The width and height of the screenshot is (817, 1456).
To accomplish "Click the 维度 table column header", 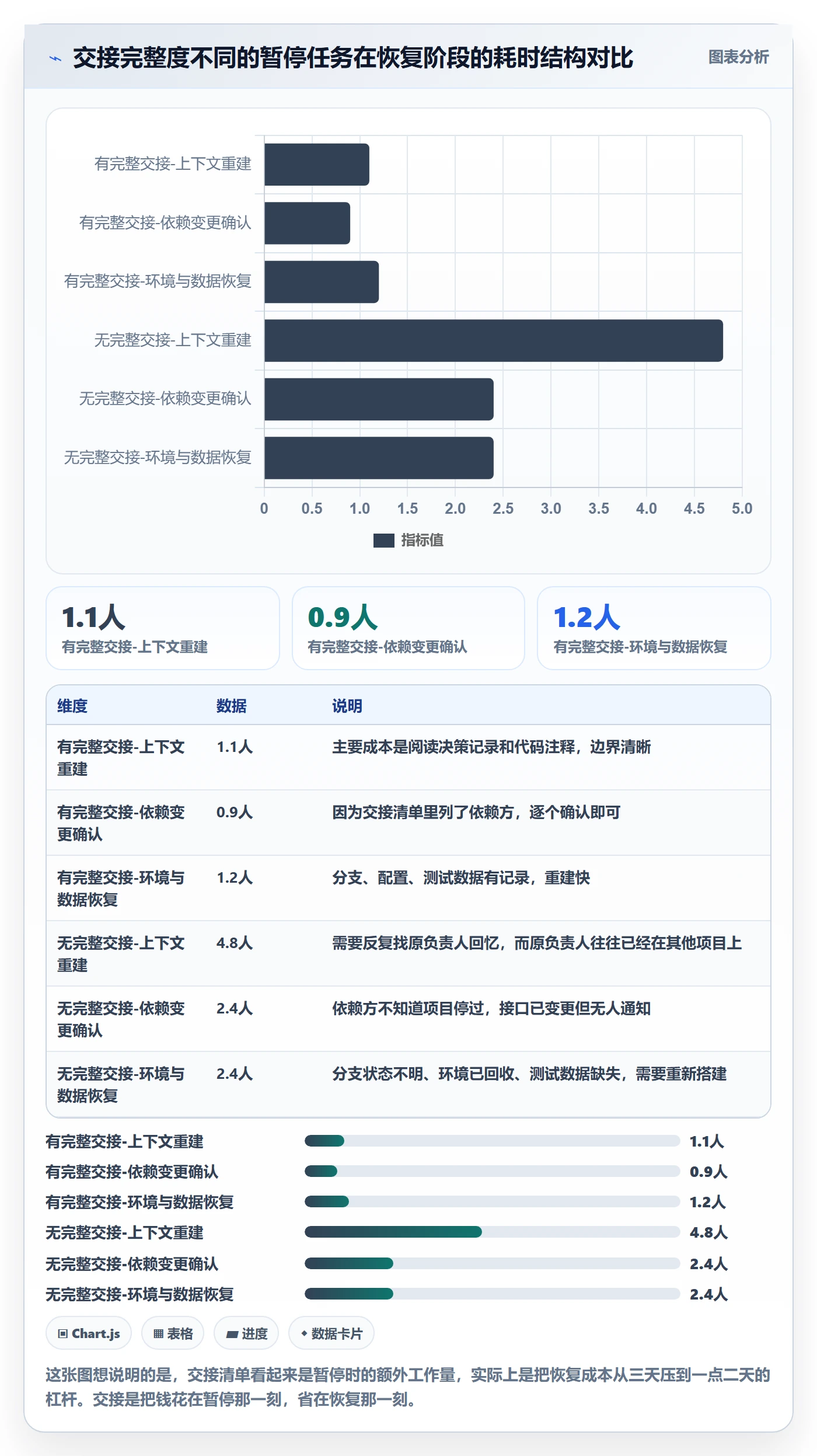I will (72, 706).
